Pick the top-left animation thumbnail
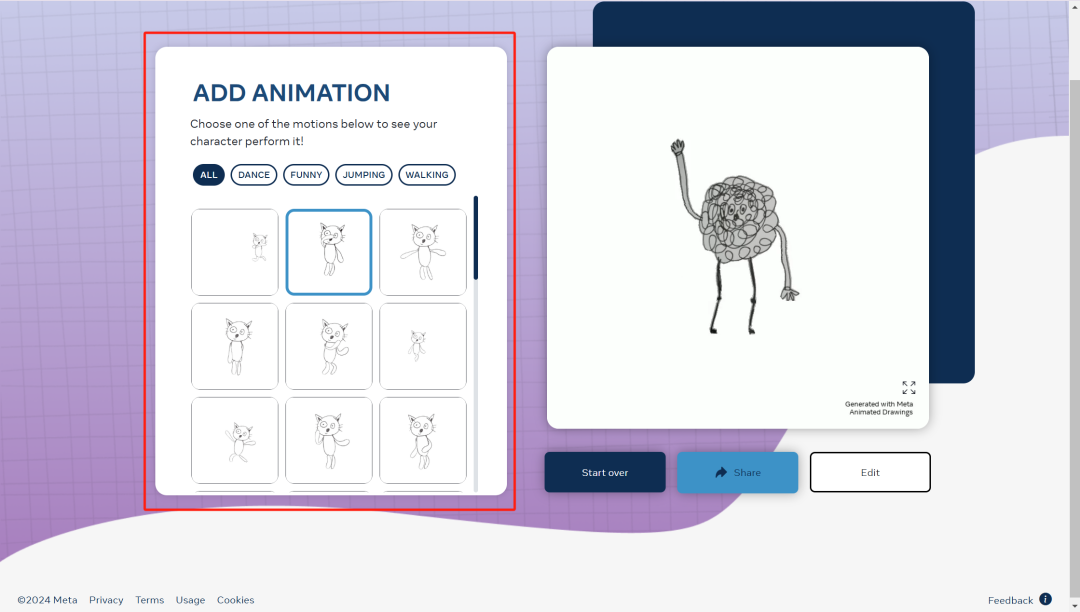Viewport: 1080px width, 612px height. point(235,253)
